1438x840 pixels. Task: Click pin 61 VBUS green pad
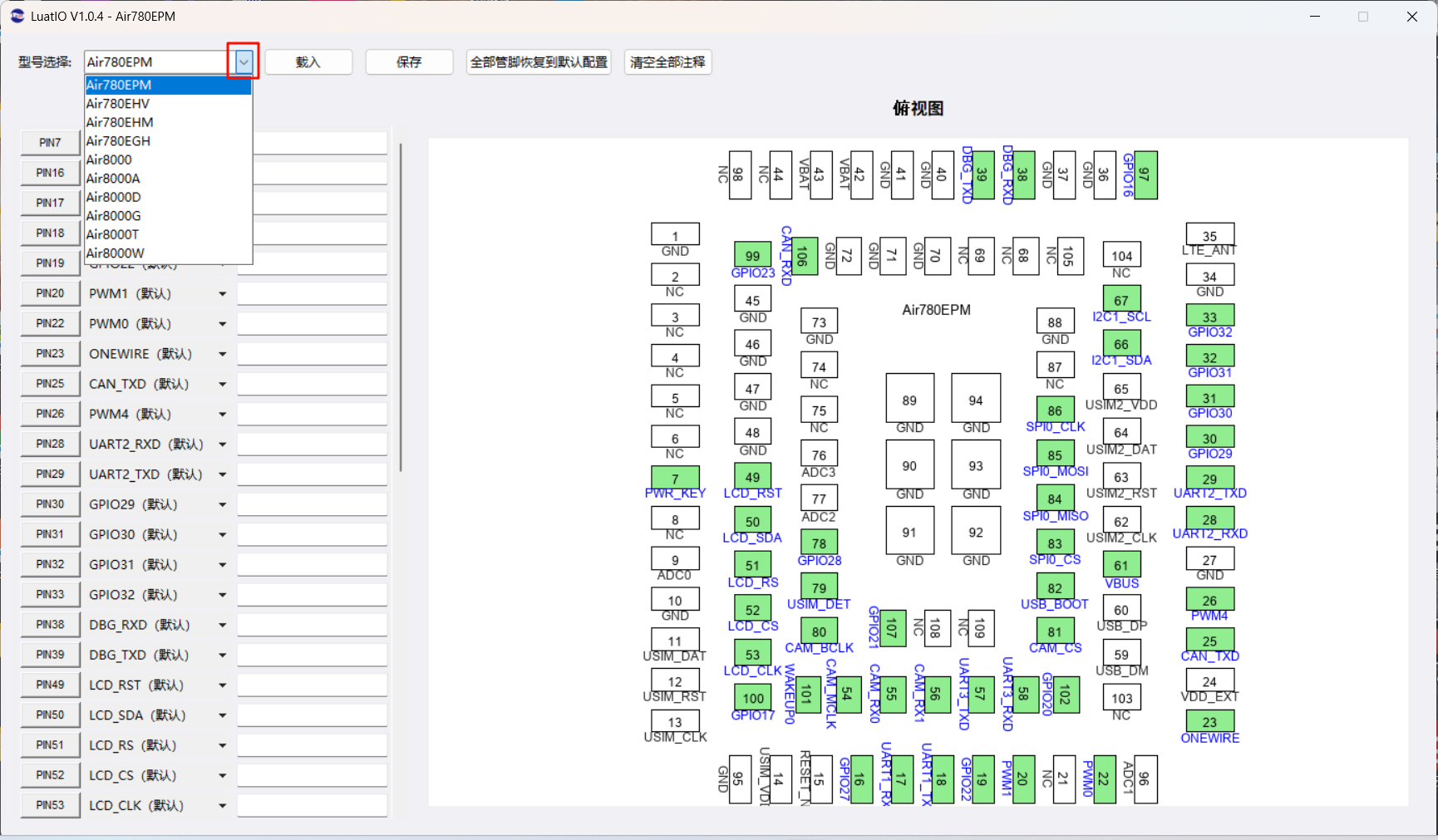pos(1121,565)
